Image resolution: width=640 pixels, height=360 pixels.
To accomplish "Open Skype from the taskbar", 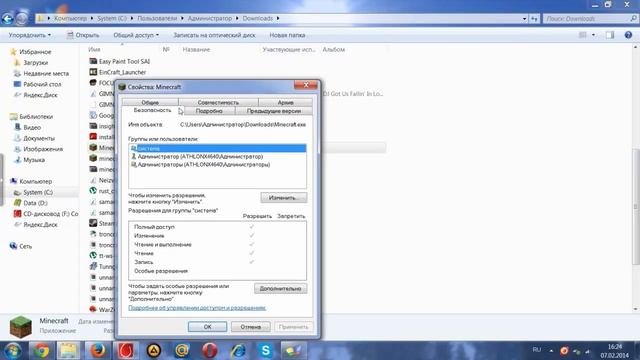I will [266, 351].
